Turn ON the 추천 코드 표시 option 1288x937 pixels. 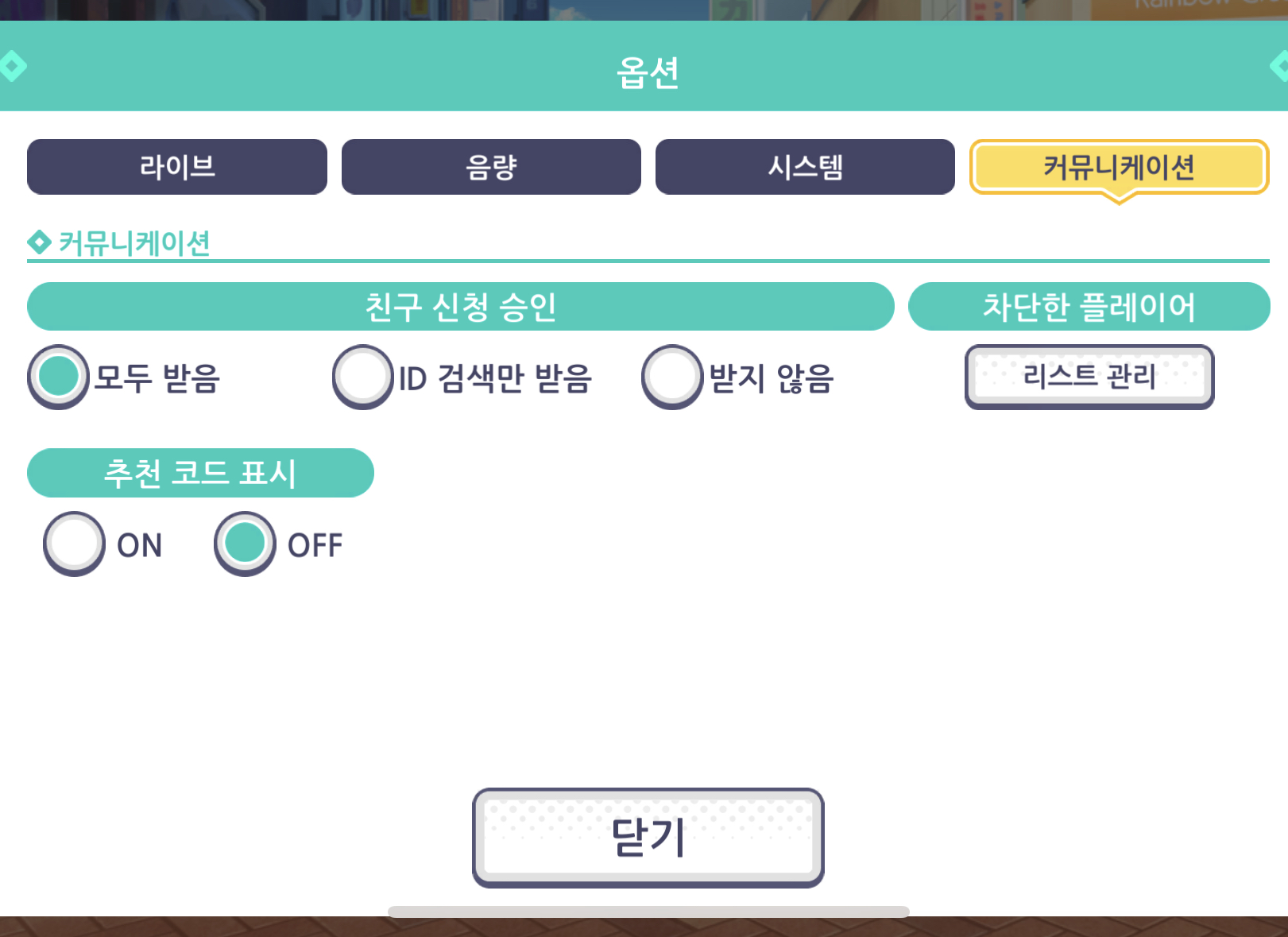(x=74, y=544)
